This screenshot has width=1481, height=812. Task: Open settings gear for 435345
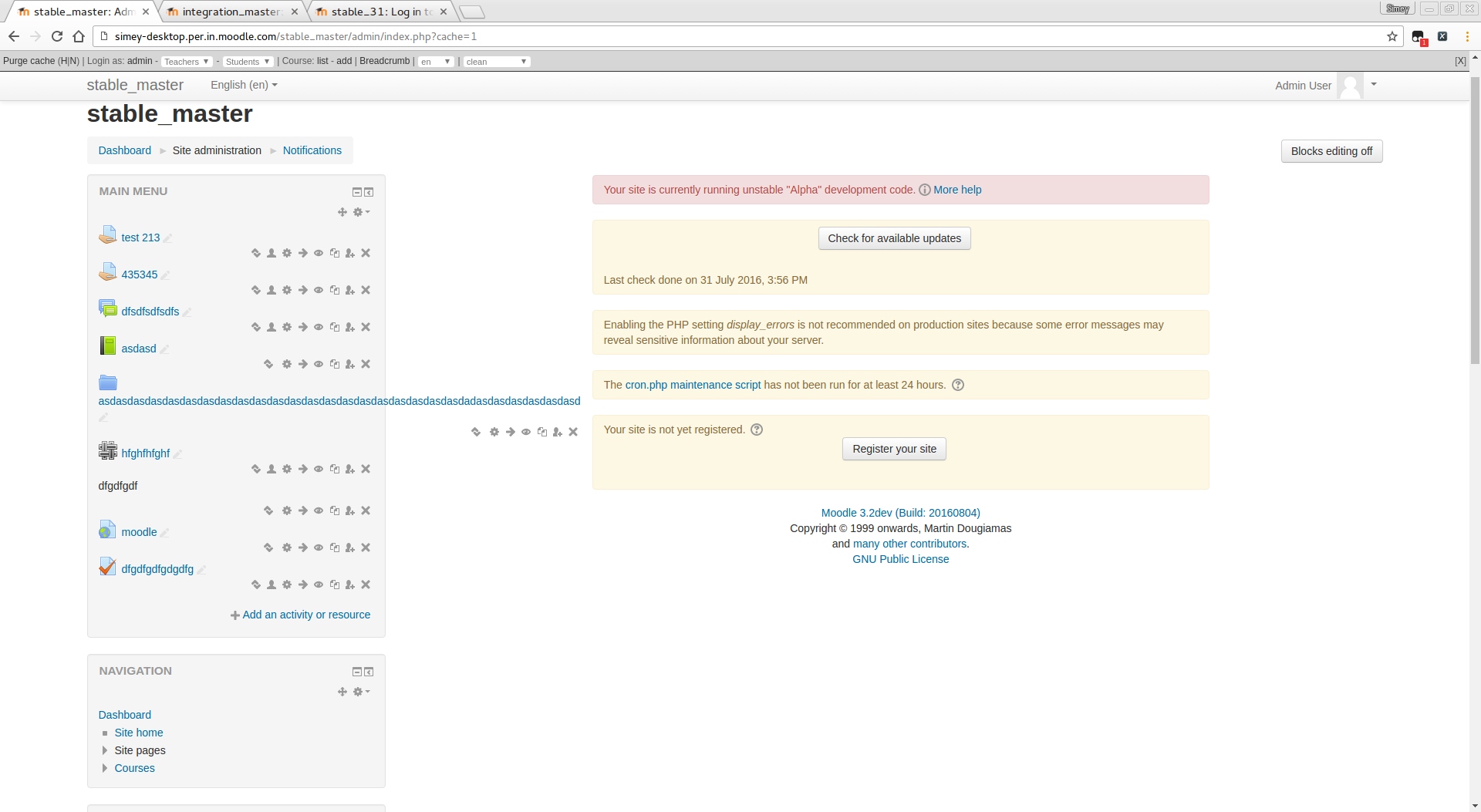tap(287, 290)
